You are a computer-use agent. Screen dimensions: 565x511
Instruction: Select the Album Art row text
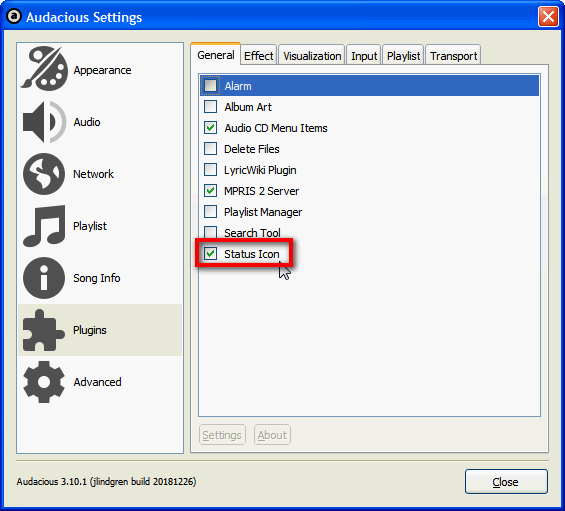click(248, 107)
